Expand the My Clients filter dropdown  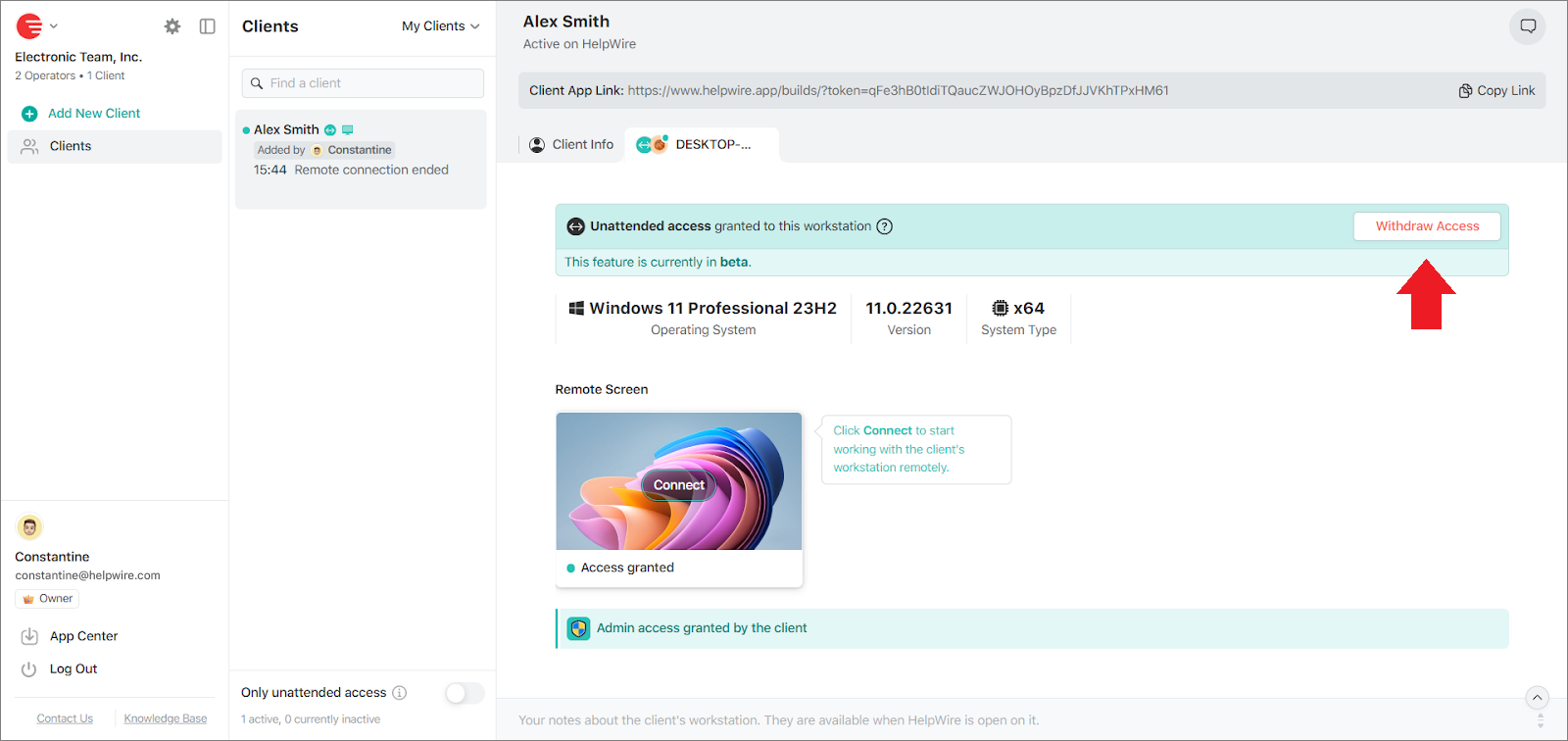pos(440,26)
